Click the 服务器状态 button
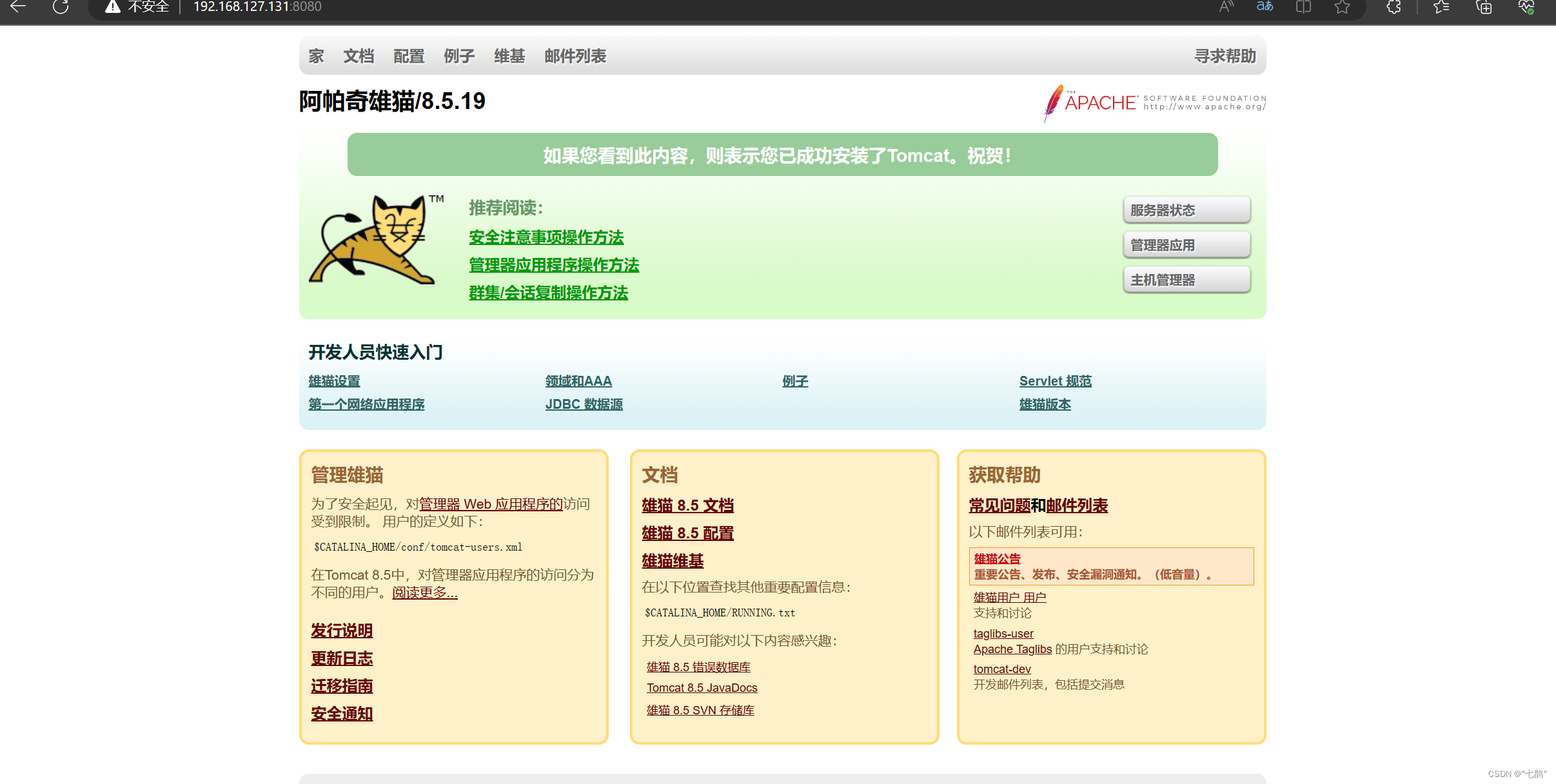The width and height of the screenshot is (1556, 784). click(x=1187, y=210)
